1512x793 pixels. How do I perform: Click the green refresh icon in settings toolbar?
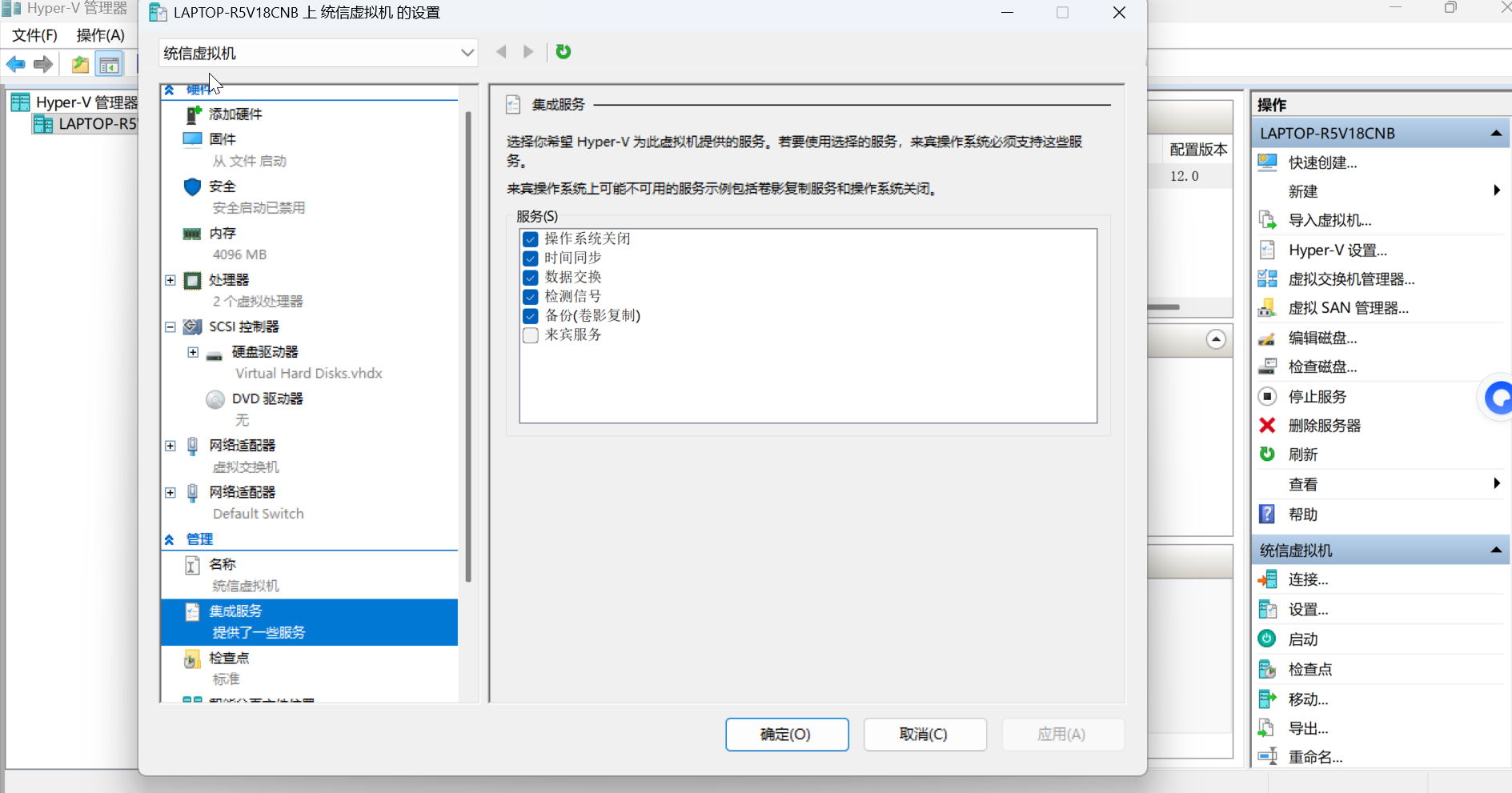[x=563, y=51]
